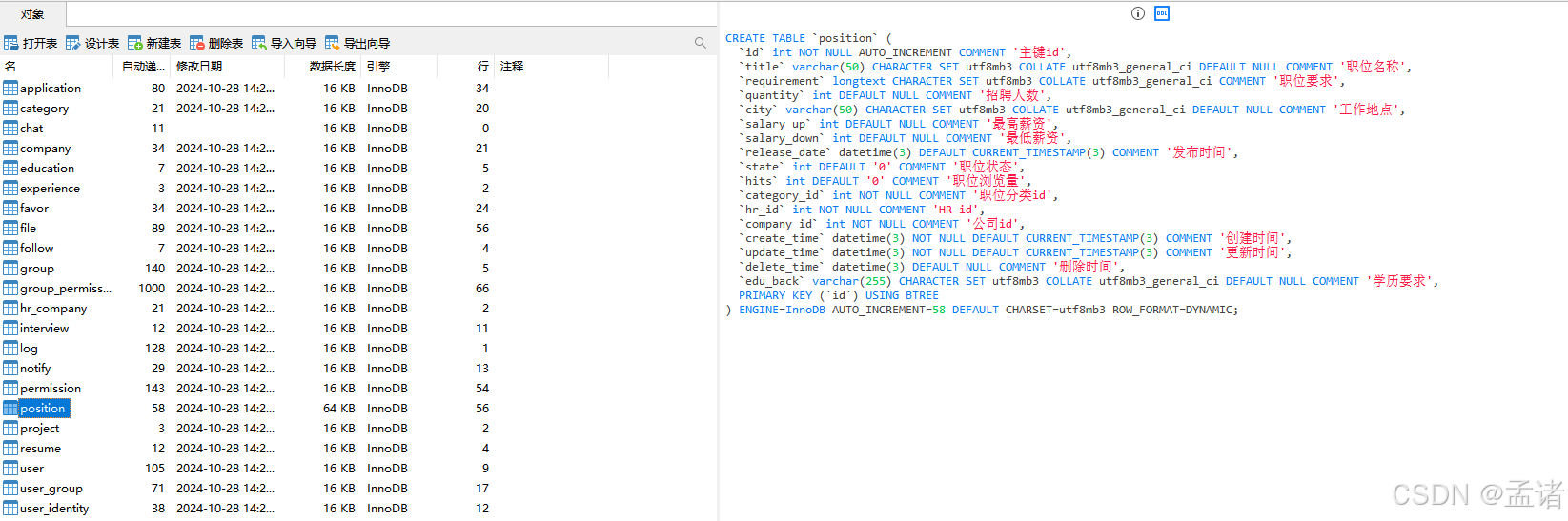This screenshot has height=521, width=1568.
Task: Select the user_group table name
Action: pos(51,488)
